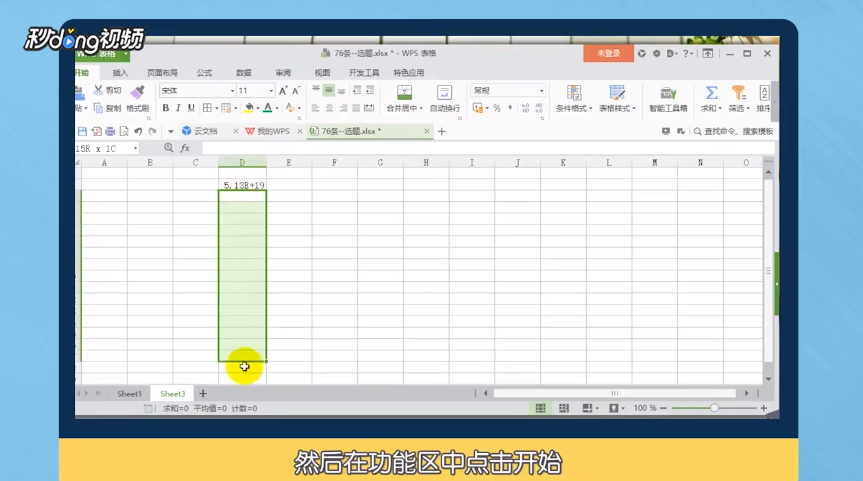Open the Page Layout (页面布局) tab
The height and width of the screenshot is (481, 863).
(162, 73)
